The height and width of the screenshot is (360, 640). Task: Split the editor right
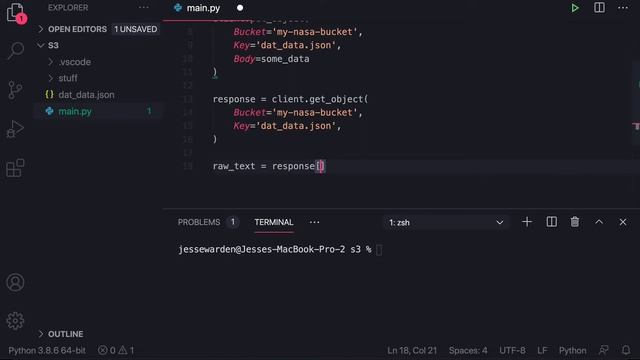point(599,8)
